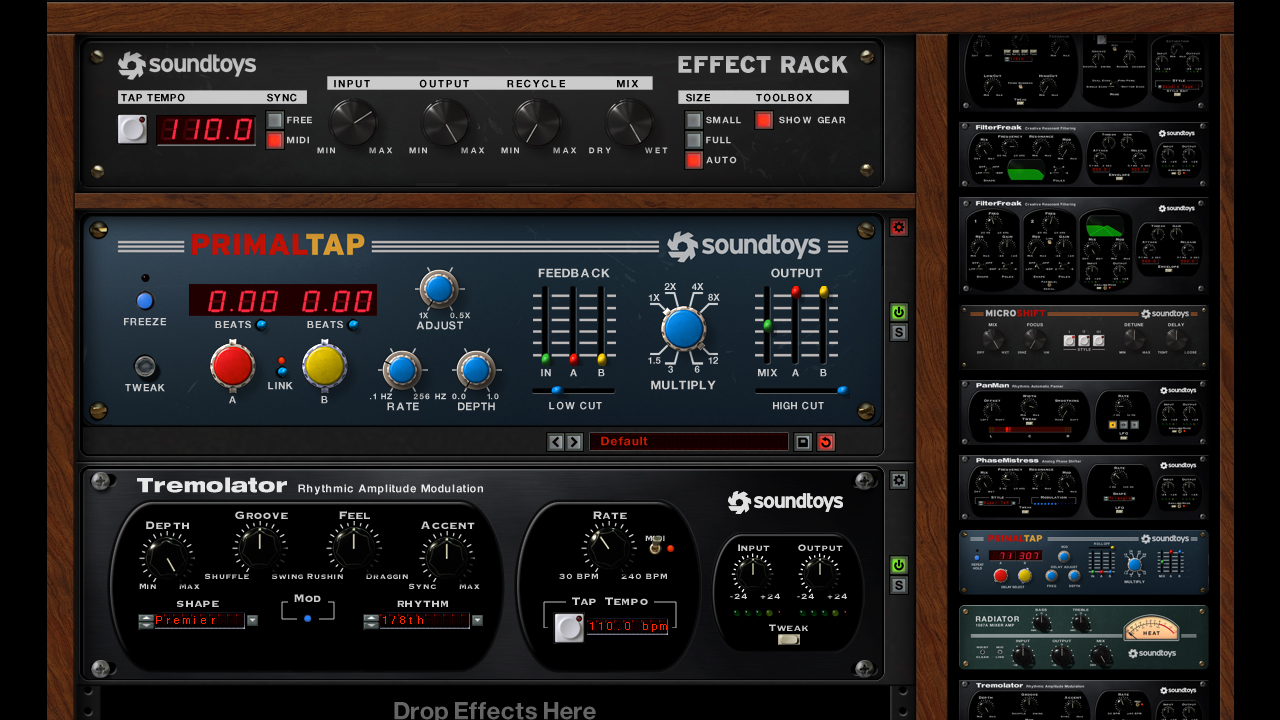This screenshot has width=1280, height=720.
Task: Click the Effect Rack Input knob
Action: coord(353,122)
